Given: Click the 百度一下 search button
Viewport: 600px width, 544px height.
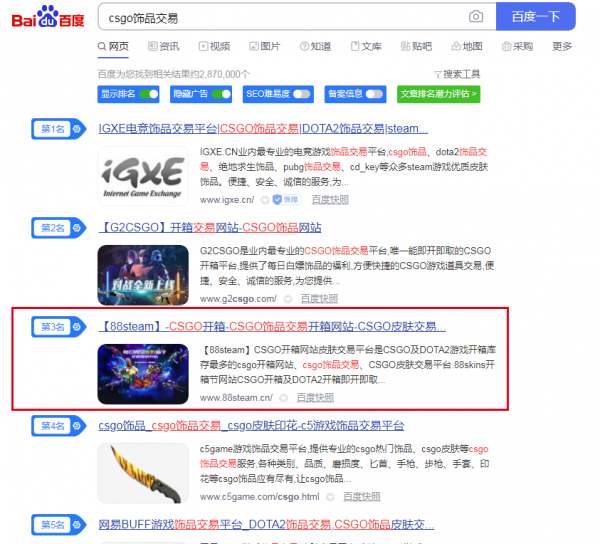Looking at the screenshot, I should tap(536, 16).
